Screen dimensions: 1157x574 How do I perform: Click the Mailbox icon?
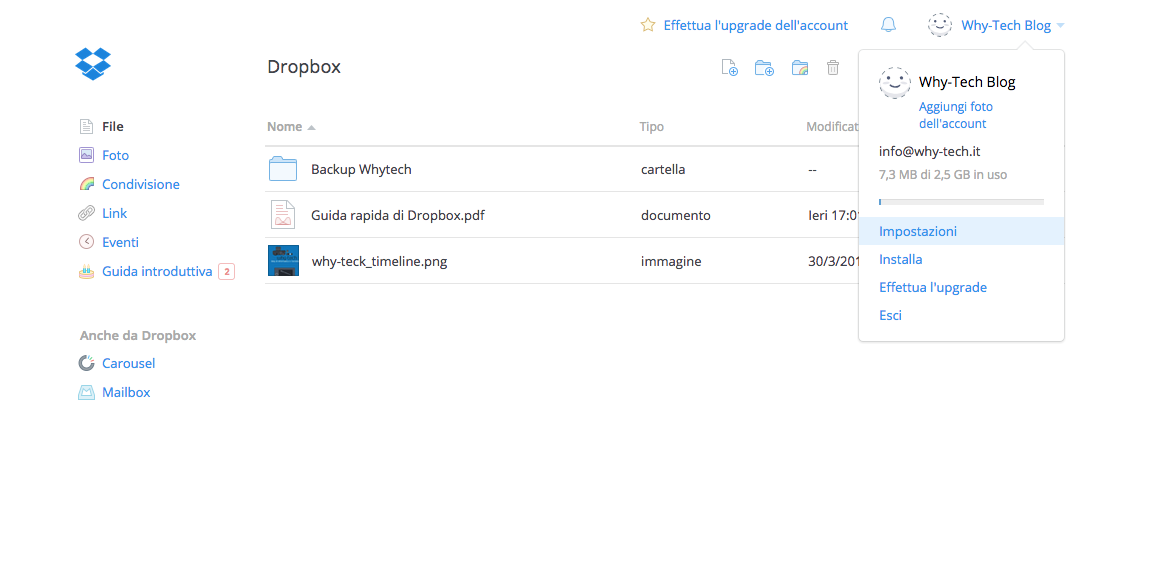point(86,393)
